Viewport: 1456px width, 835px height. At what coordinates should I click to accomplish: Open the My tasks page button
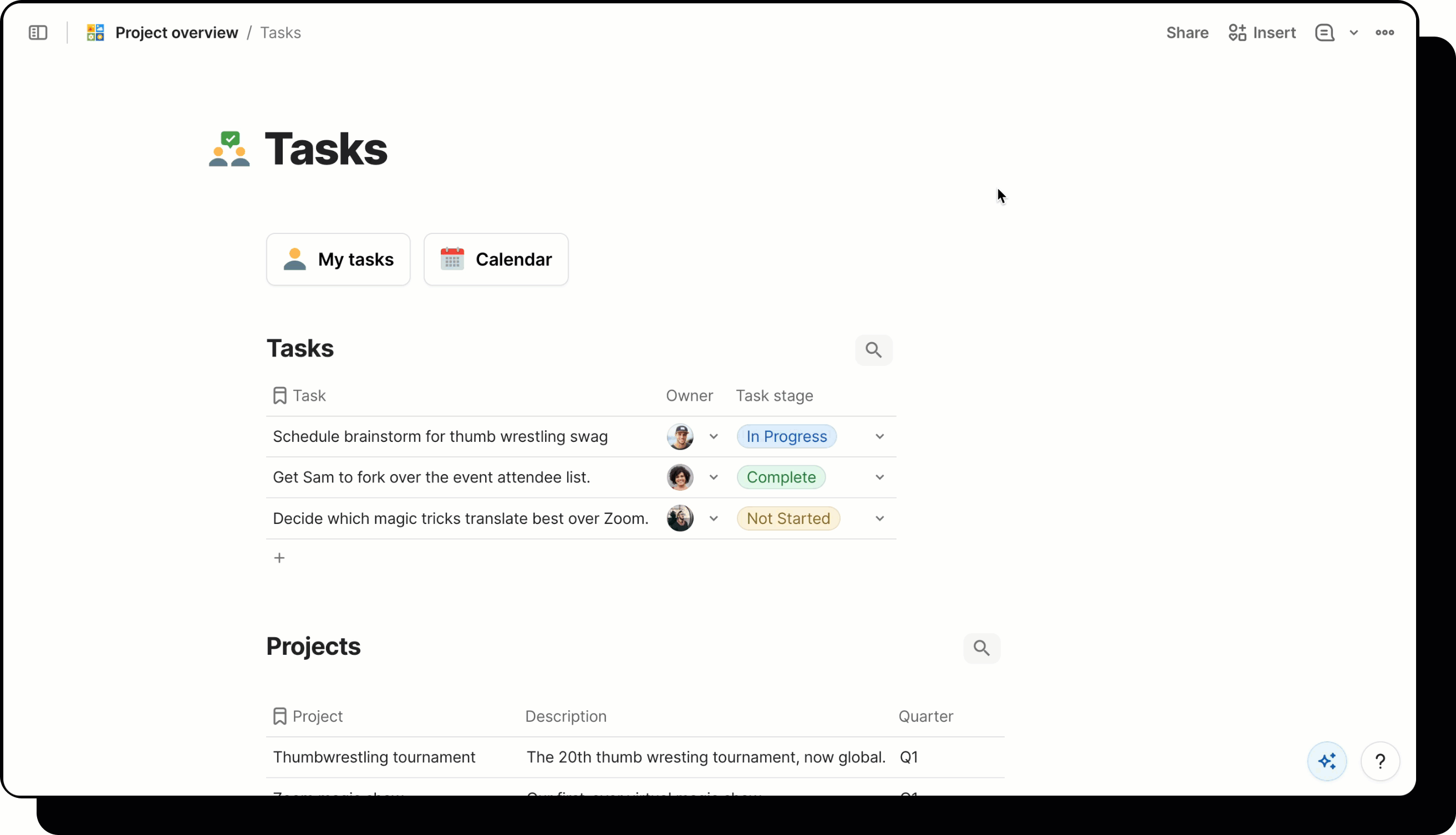tap(338, 259)
